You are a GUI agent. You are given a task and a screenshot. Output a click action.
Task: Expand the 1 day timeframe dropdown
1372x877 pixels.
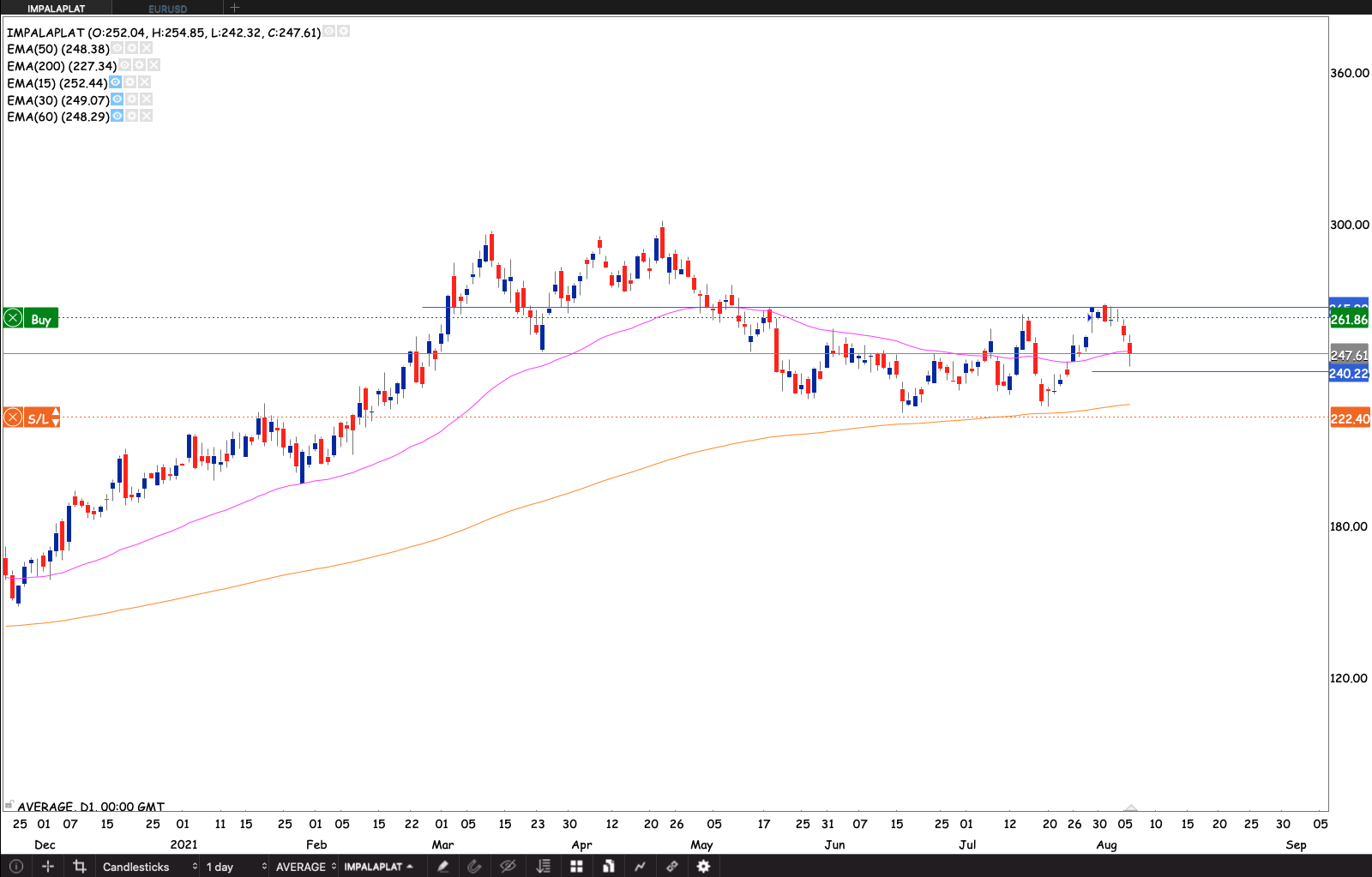point(236,867)
